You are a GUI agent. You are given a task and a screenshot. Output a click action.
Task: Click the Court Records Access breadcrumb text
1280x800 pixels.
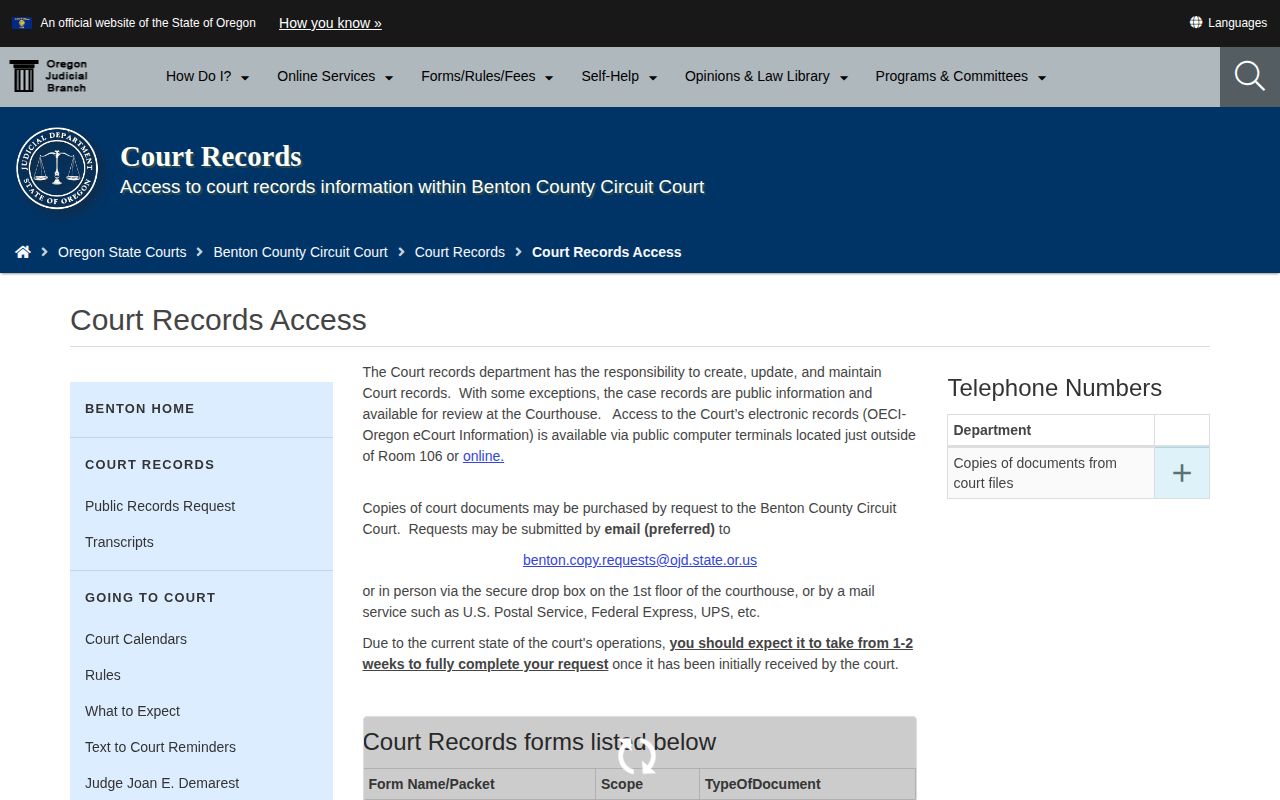point(606,252)
